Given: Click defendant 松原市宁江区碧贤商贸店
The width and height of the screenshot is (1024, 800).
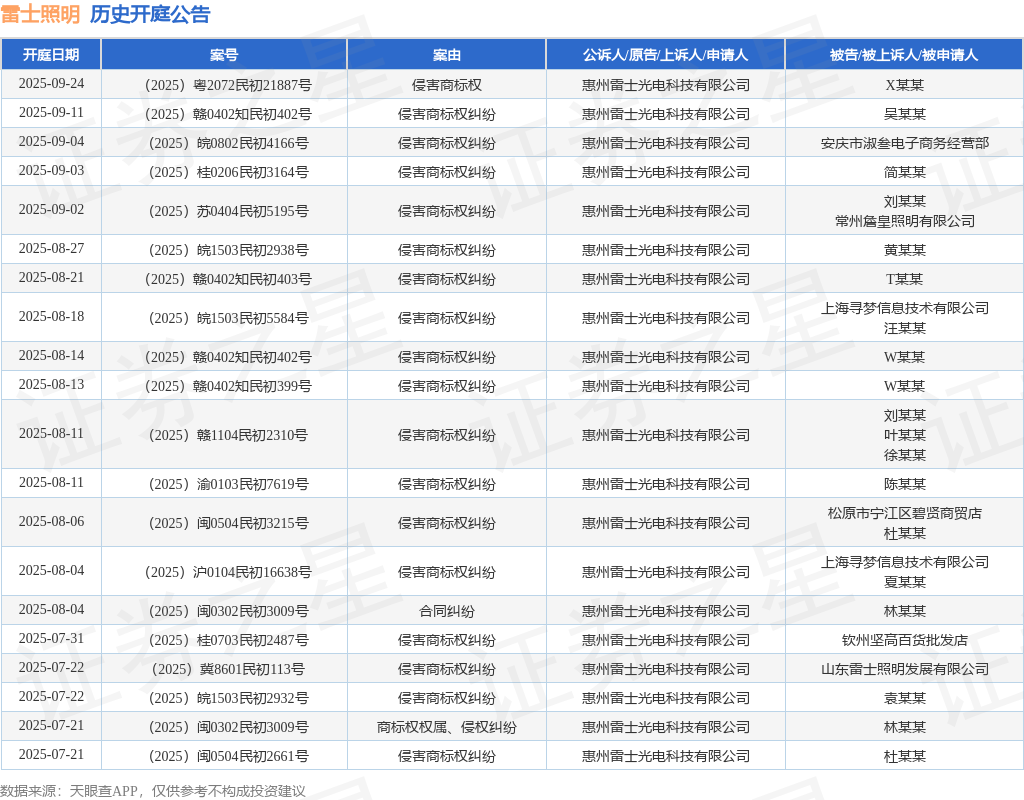Looking at the screenshot, I should (904, 513).
